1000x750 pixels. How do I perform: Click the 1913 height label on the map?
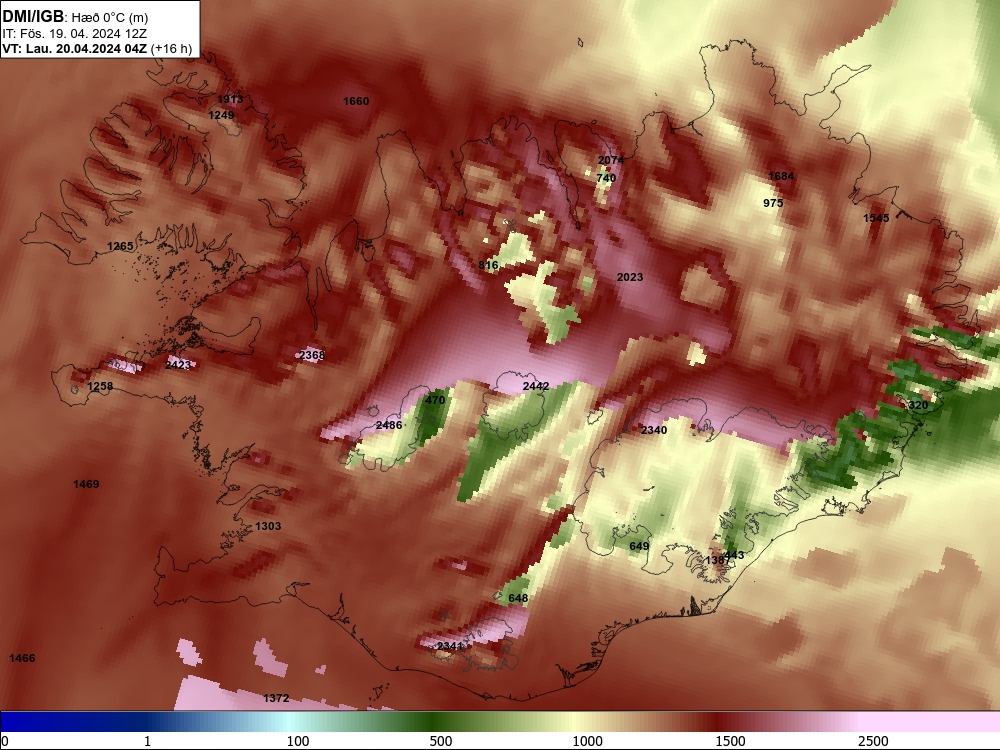point(230,99)
